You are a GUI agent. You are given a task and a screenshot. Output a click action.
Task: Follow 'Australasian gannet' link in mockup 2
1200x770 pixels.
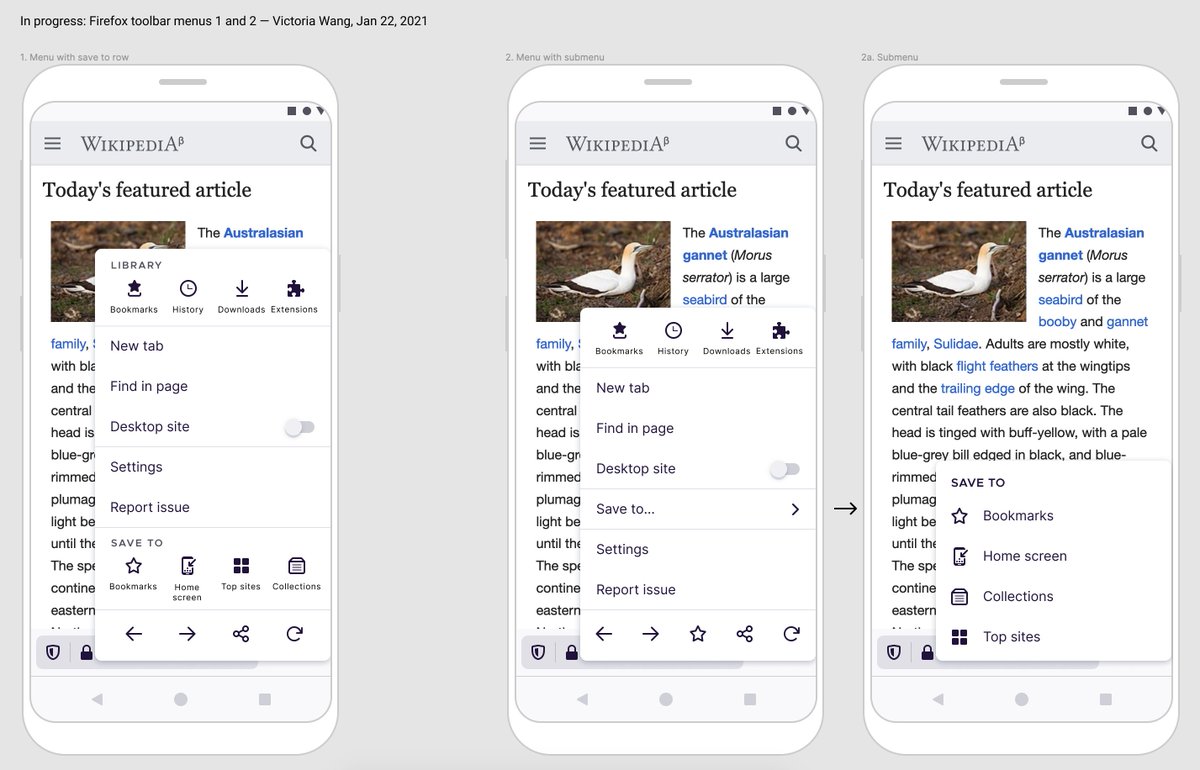click(x=736, y=244)
